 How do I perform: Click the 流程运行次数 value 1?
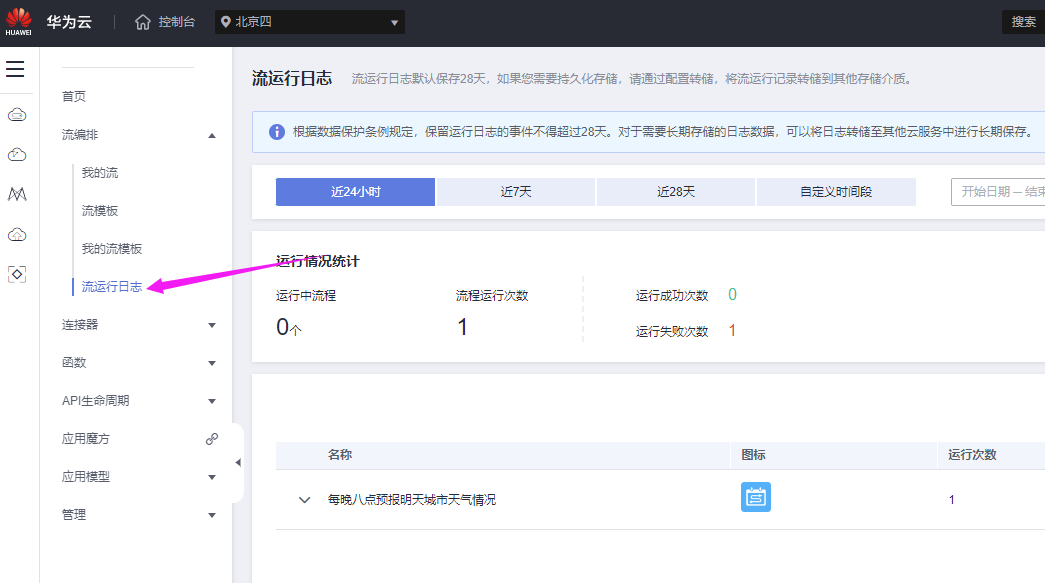[x=463, y=327]
